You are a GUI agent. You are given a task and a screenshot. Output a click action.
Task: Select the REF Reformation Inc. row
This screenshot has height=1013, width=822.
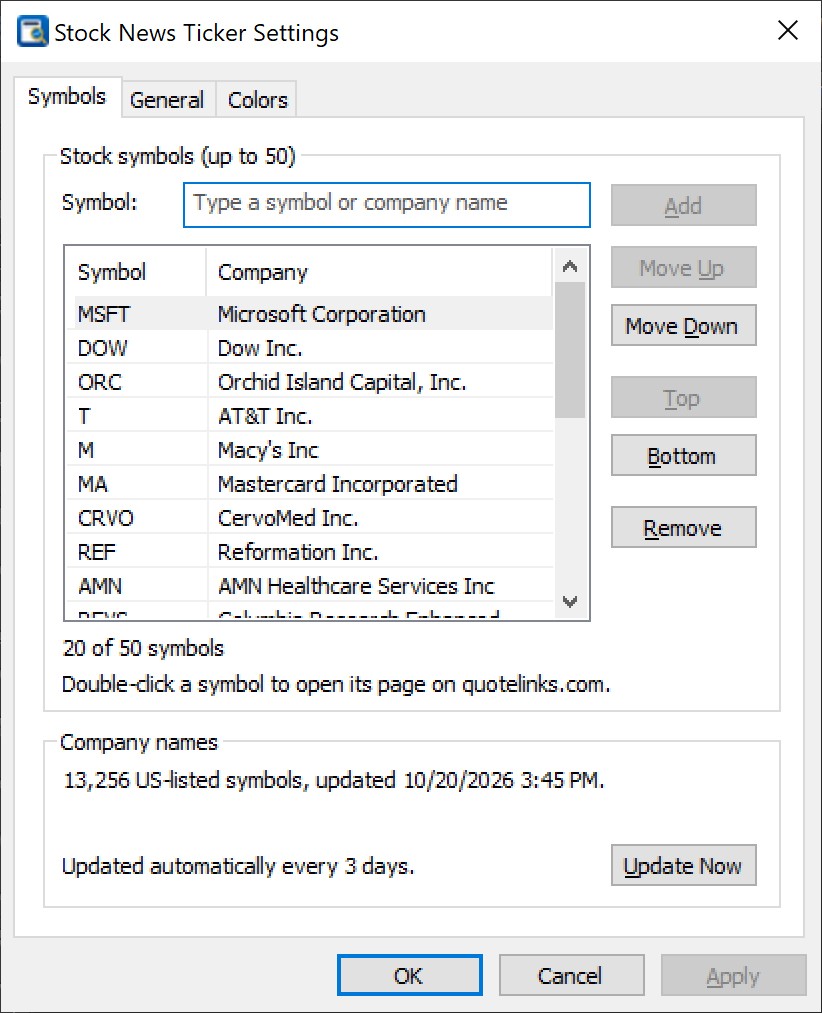click(310, 552)
